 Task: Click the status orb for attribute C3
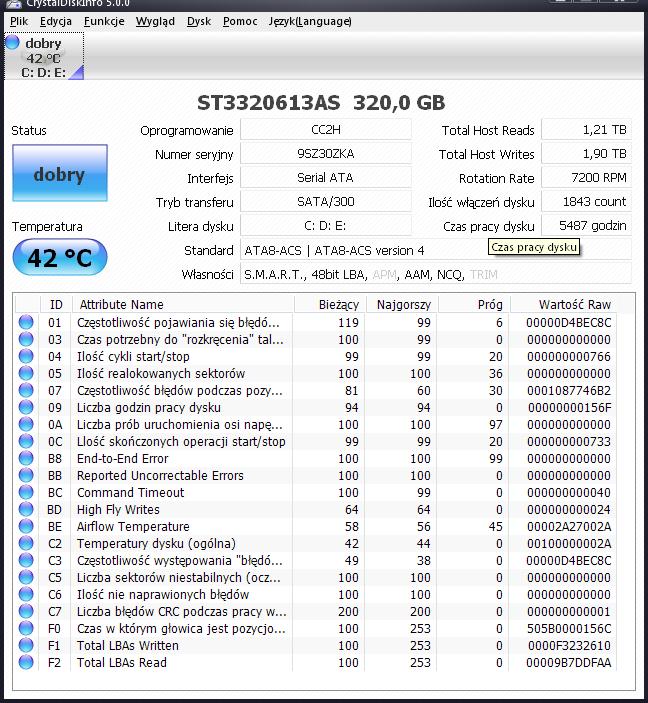(x=26, y=560)
